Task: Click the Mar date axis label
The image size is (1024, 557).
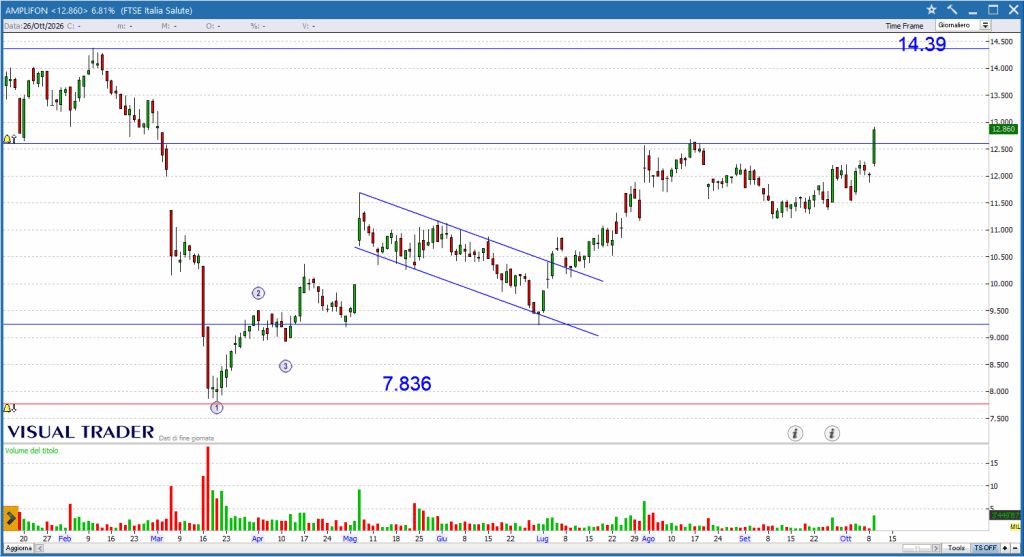Action: pyautogui.click(x=157, y=539)
